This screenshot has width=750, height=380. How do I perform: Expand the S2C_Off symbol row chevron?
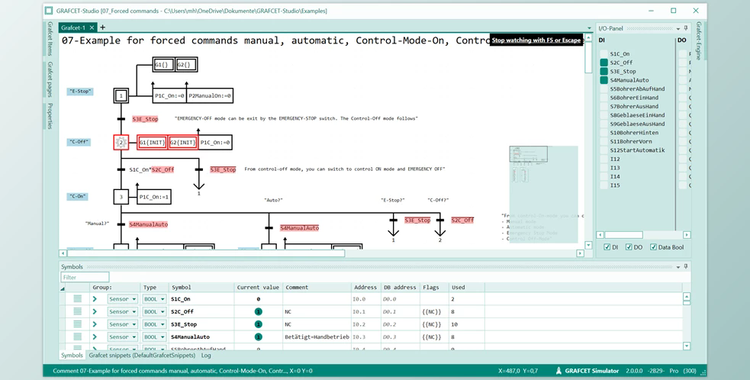click(x=95, y=312)
